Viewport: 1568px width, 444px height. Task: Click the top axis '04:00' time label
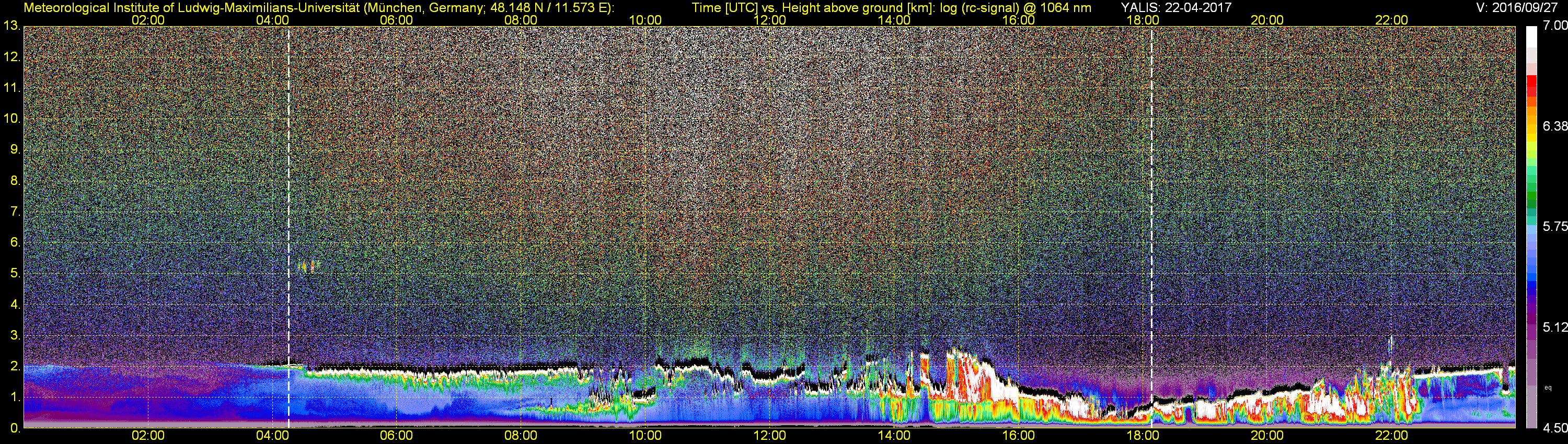(272, 20)
